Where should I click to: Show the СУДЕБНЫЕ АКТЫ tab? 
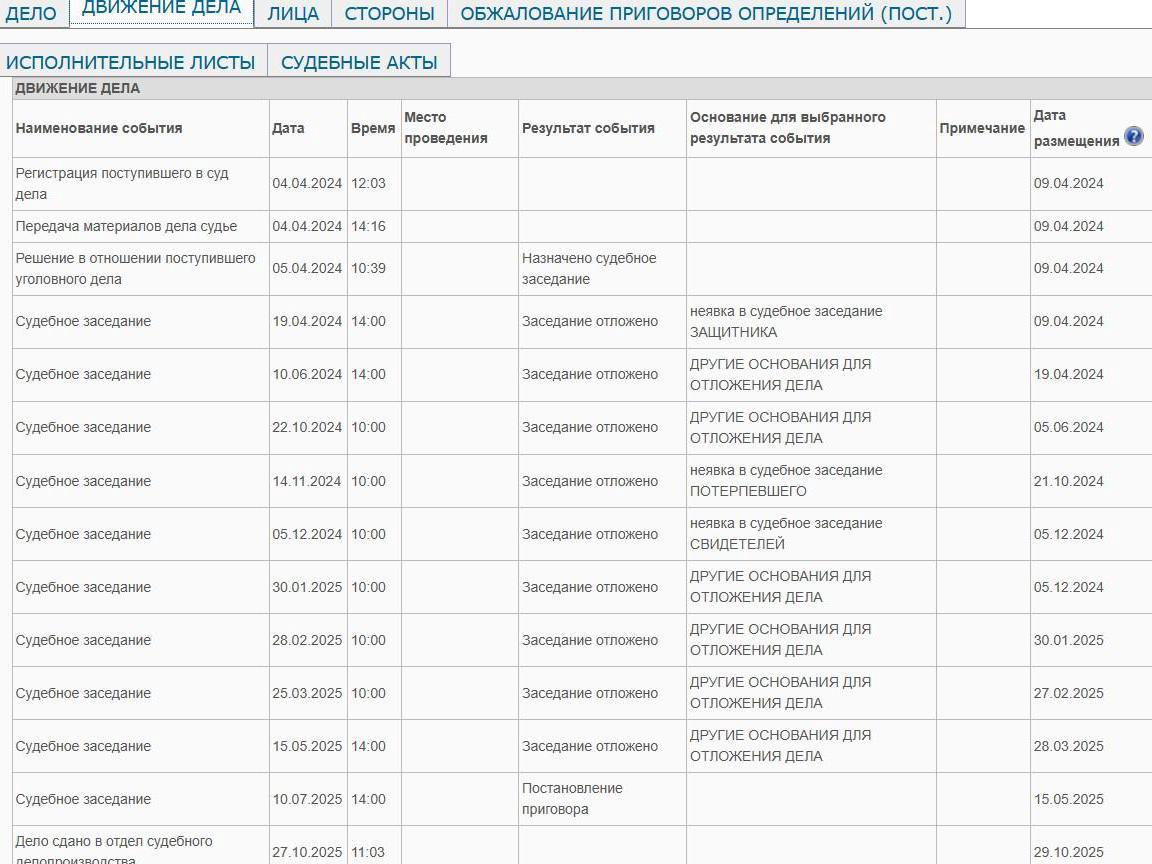359,62
